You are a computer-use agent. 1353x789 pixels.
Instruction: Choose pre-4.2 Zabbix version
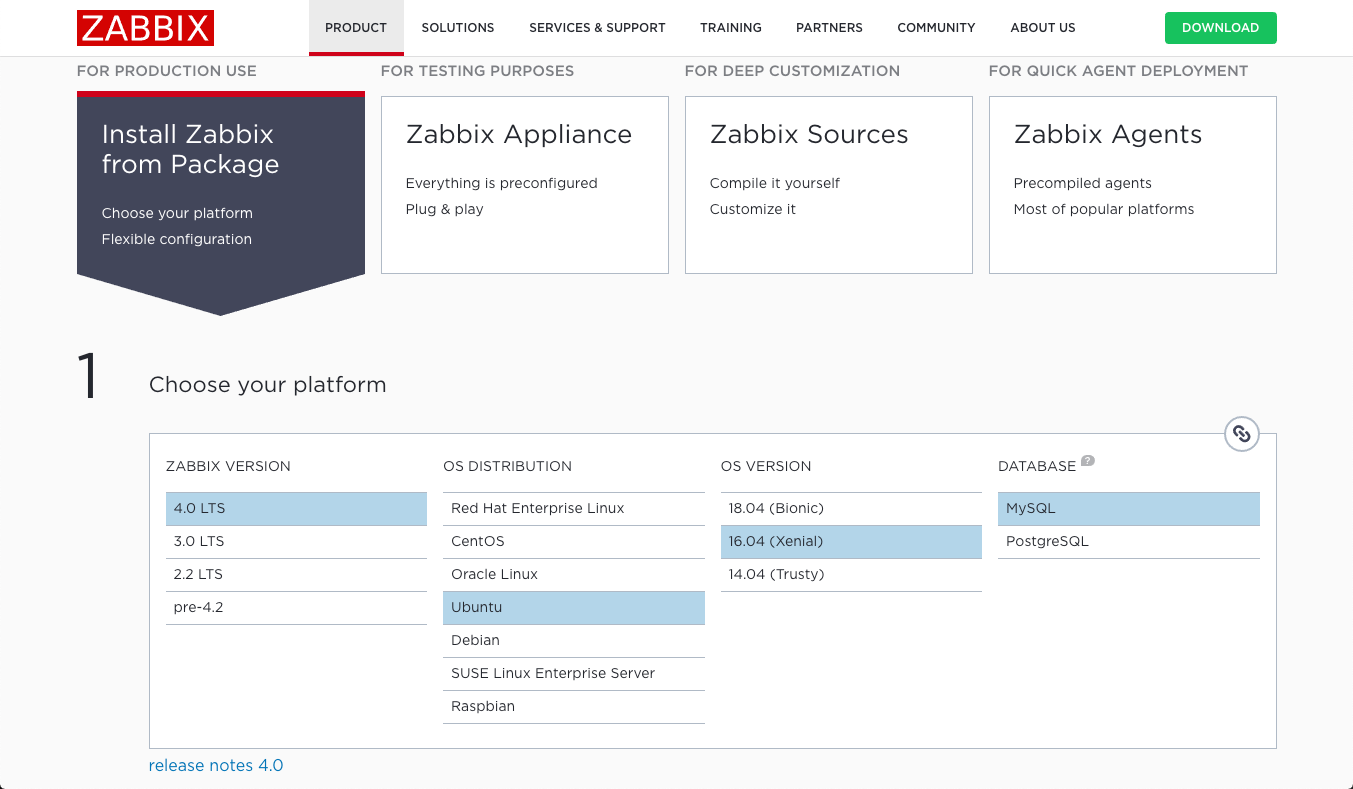point(296,607)
